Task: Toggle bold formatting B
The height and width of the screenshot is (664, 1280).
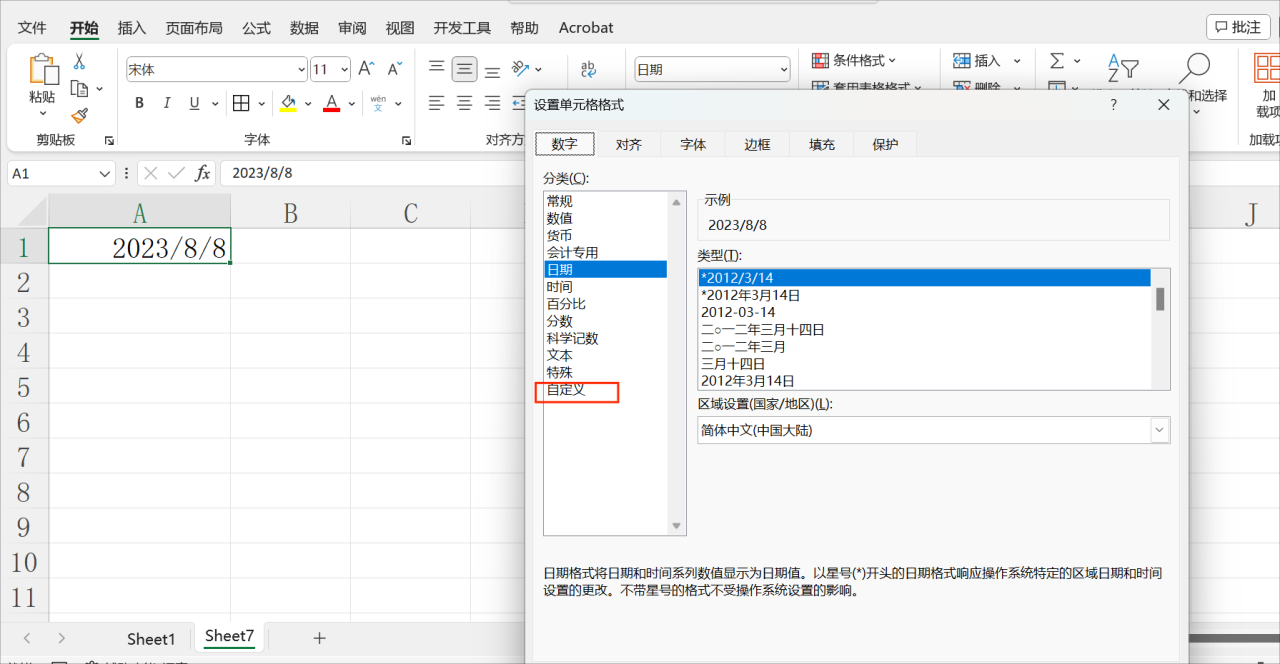Action: pyautogui.click(x=139, y=102)
